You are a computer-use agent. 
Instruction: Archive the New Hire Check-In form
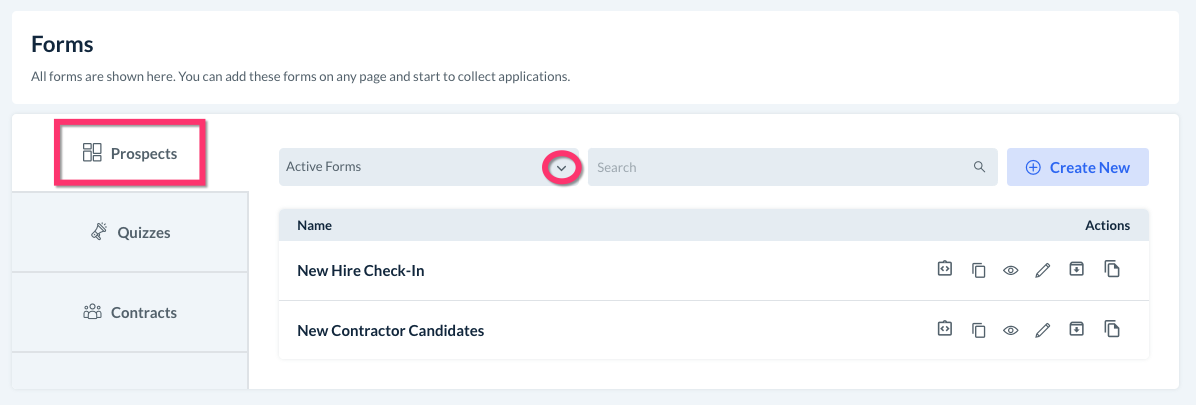click(1076, 270)
